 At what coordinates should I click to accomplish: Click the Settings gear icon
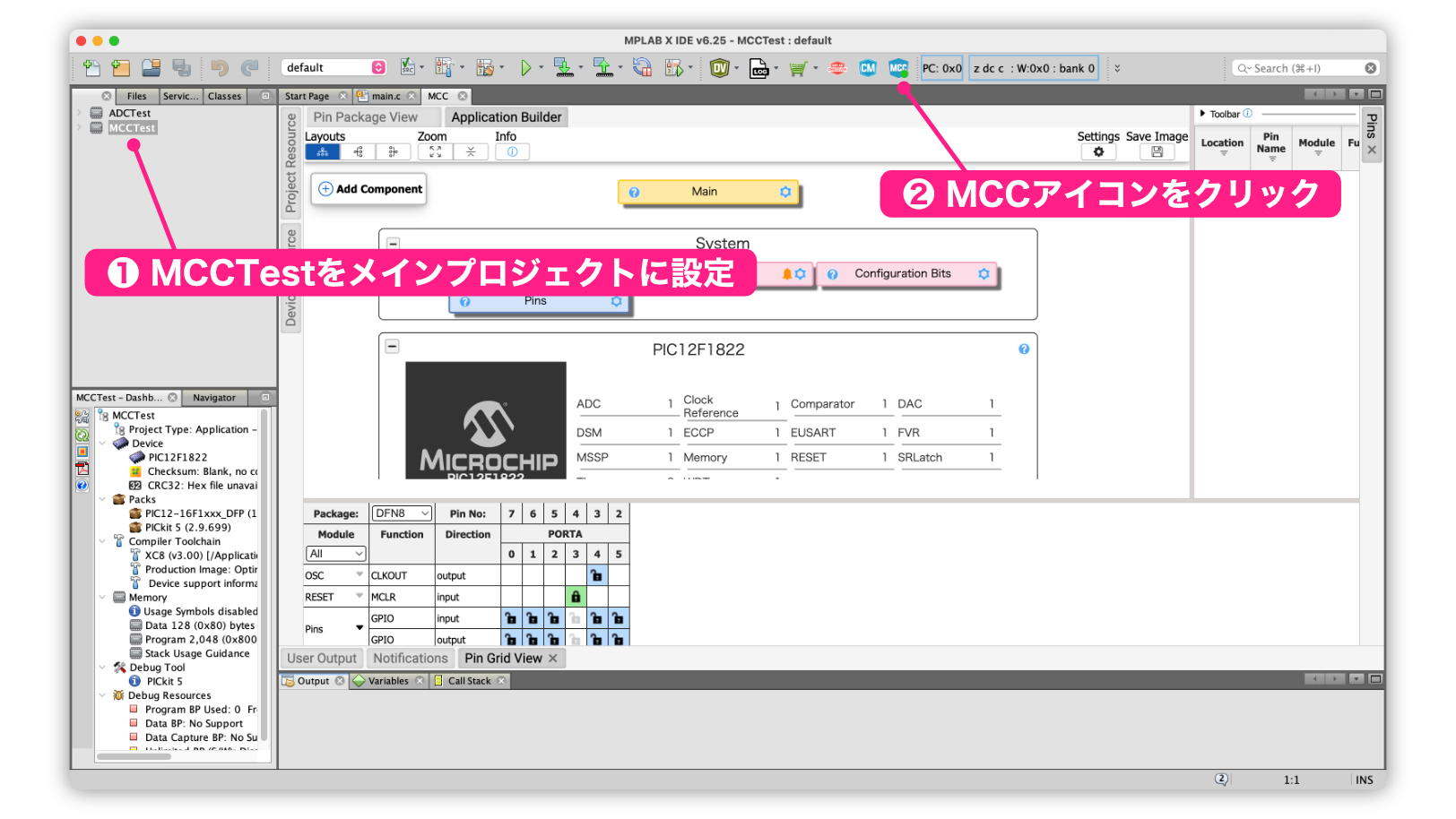click(x=1098, y=152)
